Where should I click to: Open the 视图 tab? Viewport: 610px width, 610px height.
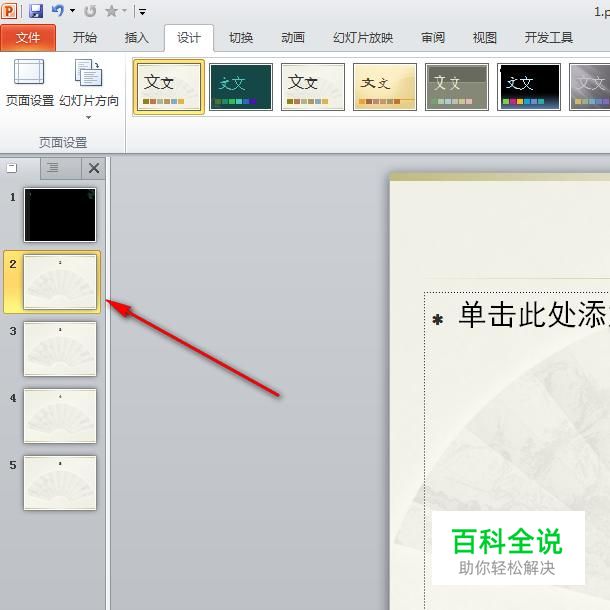click(x=485, y=38)
